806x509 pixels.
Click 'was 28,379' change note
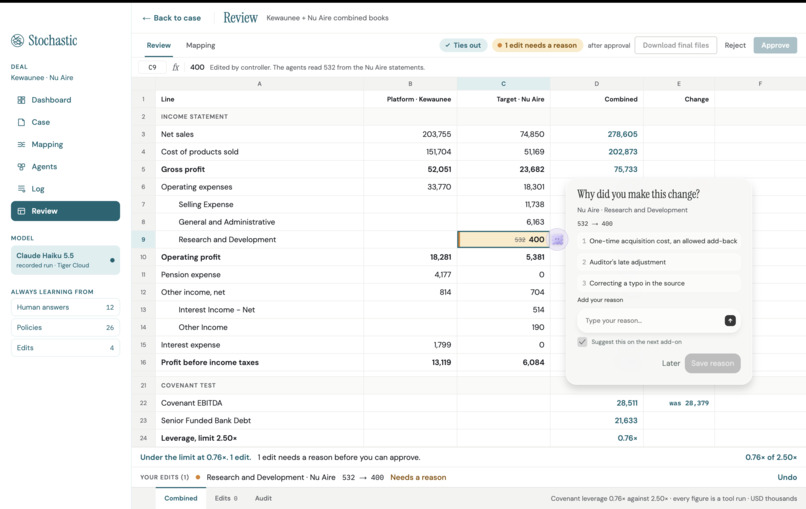(x=688, y=403)
